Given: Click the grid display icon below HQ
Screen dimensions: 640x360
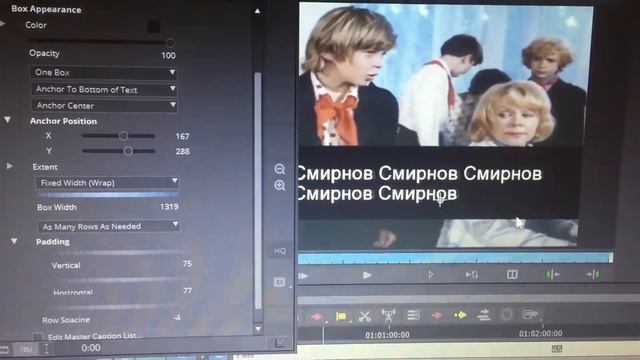Looking at the screenshot, I should pyautogui.click(x=279, y=282).
